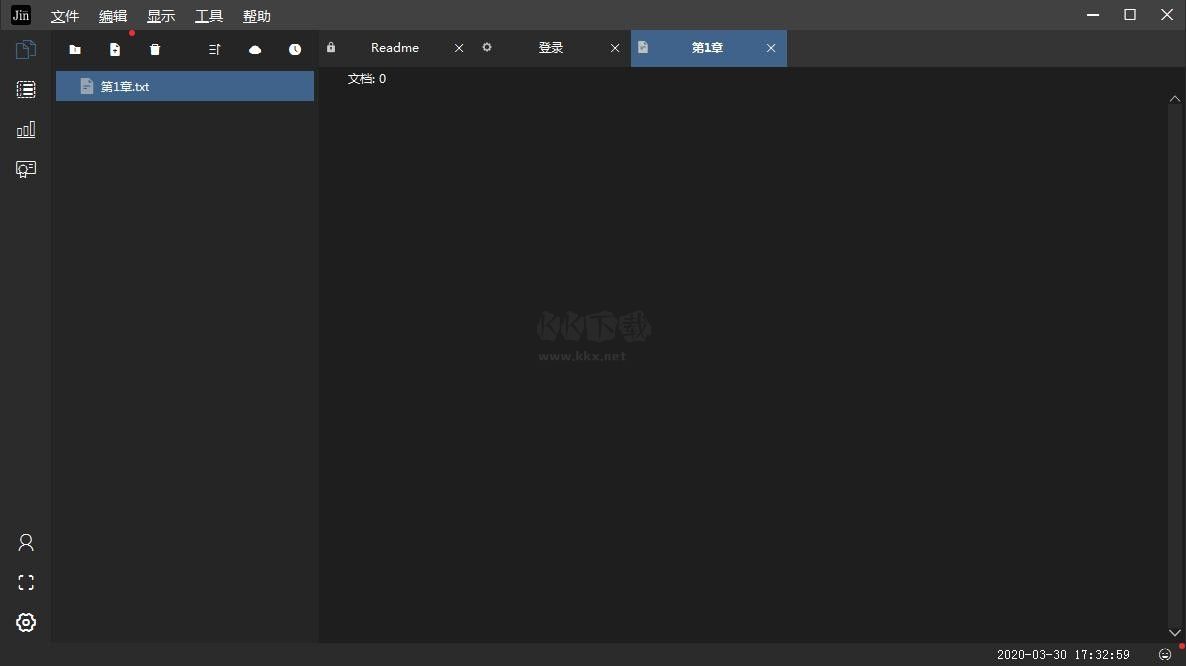The width and height of the screenshot is (1186, 666).
Task: Close the 登录 tab
Action: pos(615,47)
